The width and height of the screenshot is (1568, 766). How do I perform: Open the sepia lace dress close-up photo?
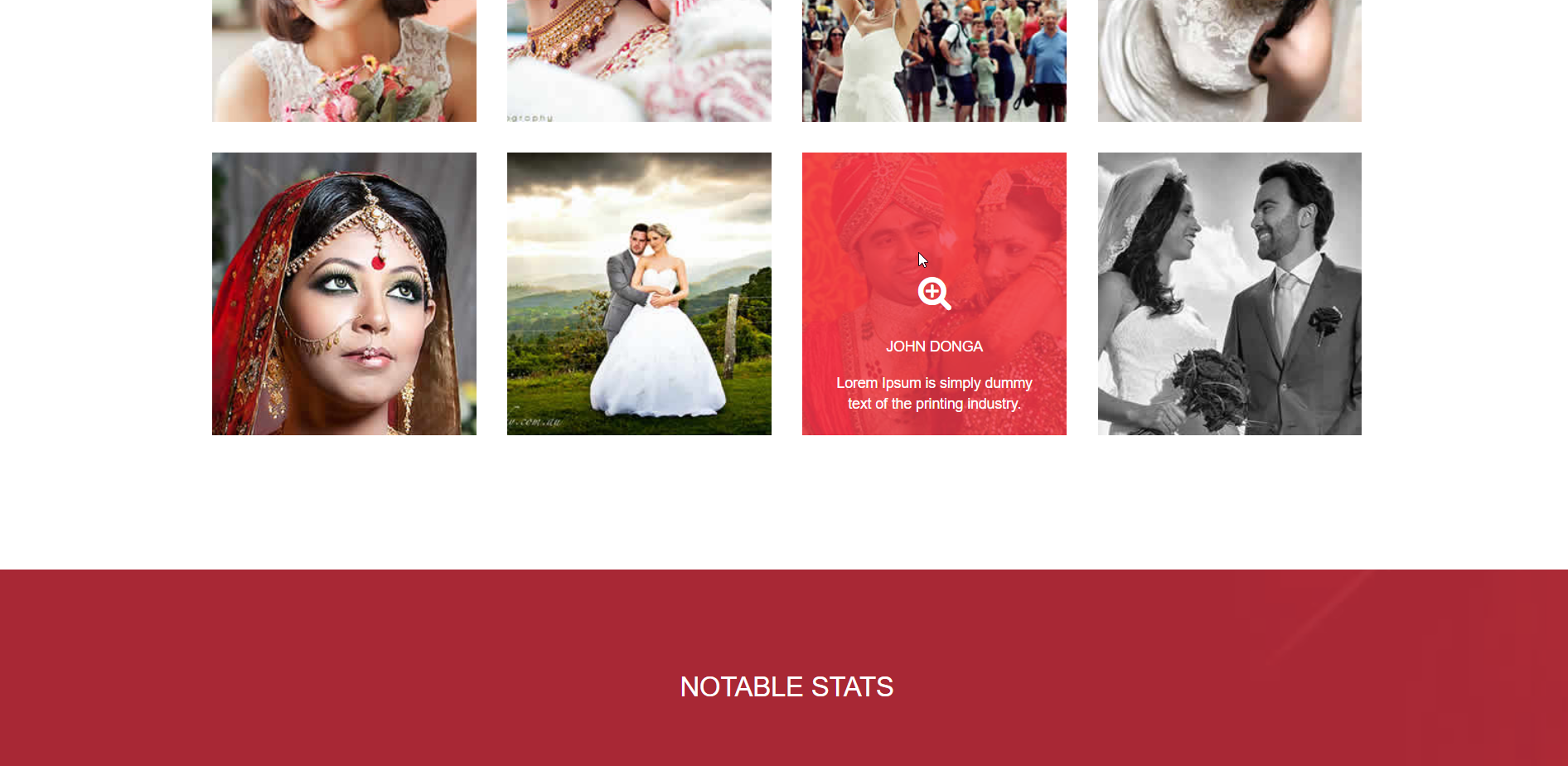click(x=1229, y=61)
